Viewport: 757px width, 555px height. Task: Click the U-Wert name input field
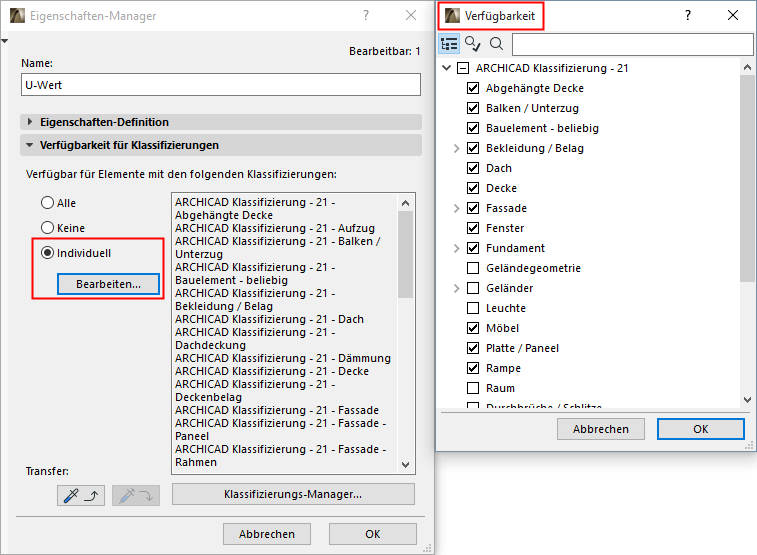tap(220, 85)
